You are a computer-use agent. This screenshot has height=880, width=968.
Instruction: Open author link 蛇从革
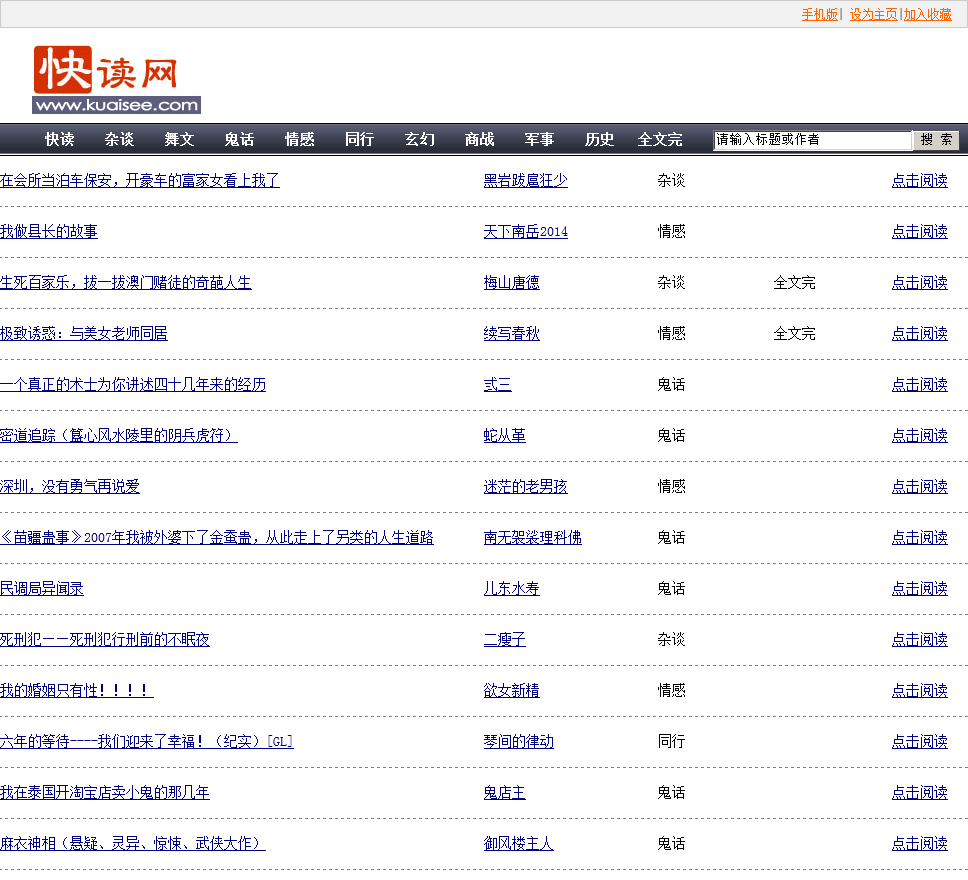tap(504, 435)
